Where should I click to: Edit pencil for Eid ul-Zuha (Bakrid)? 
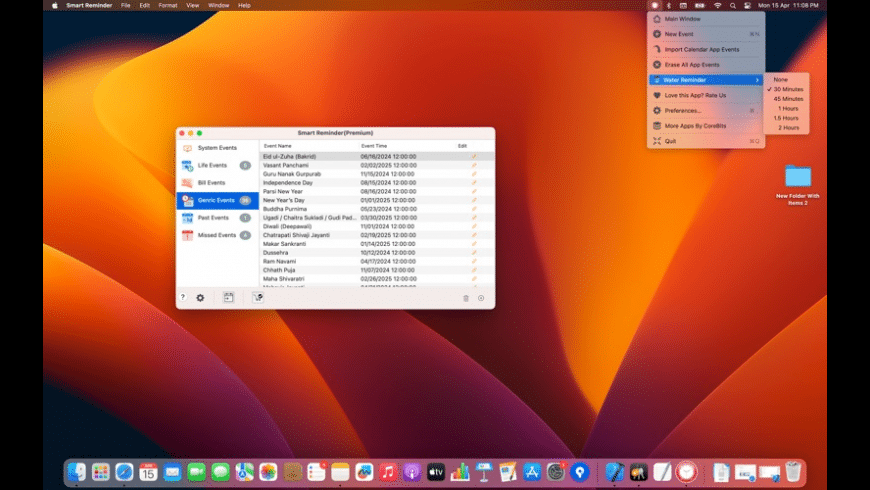[x=474, y=156]
